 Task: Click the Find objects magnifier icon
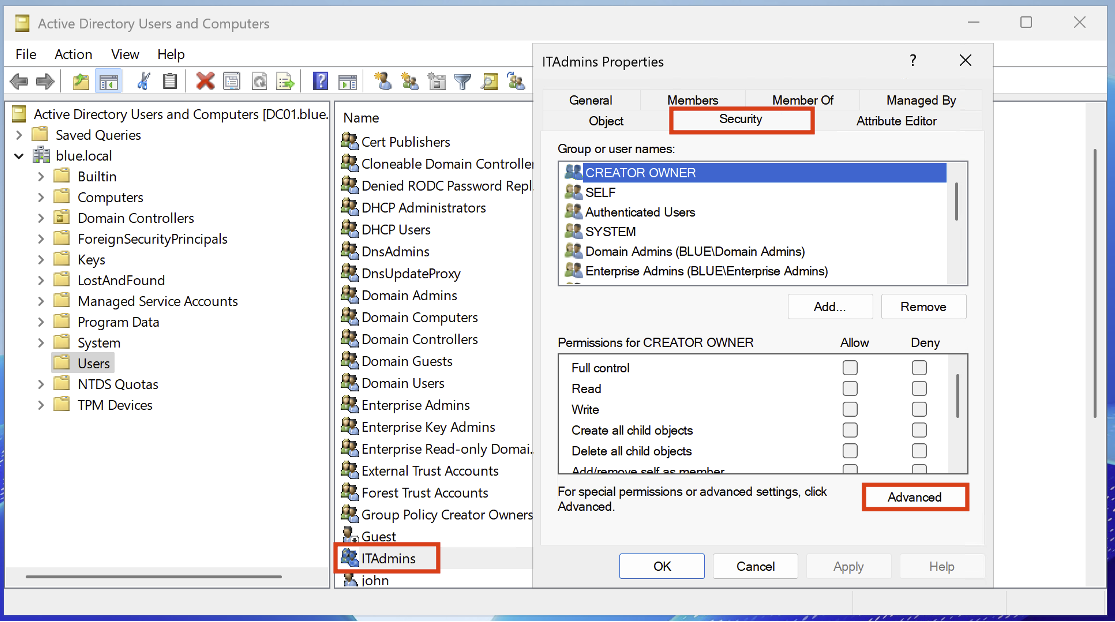coord(489,82)
